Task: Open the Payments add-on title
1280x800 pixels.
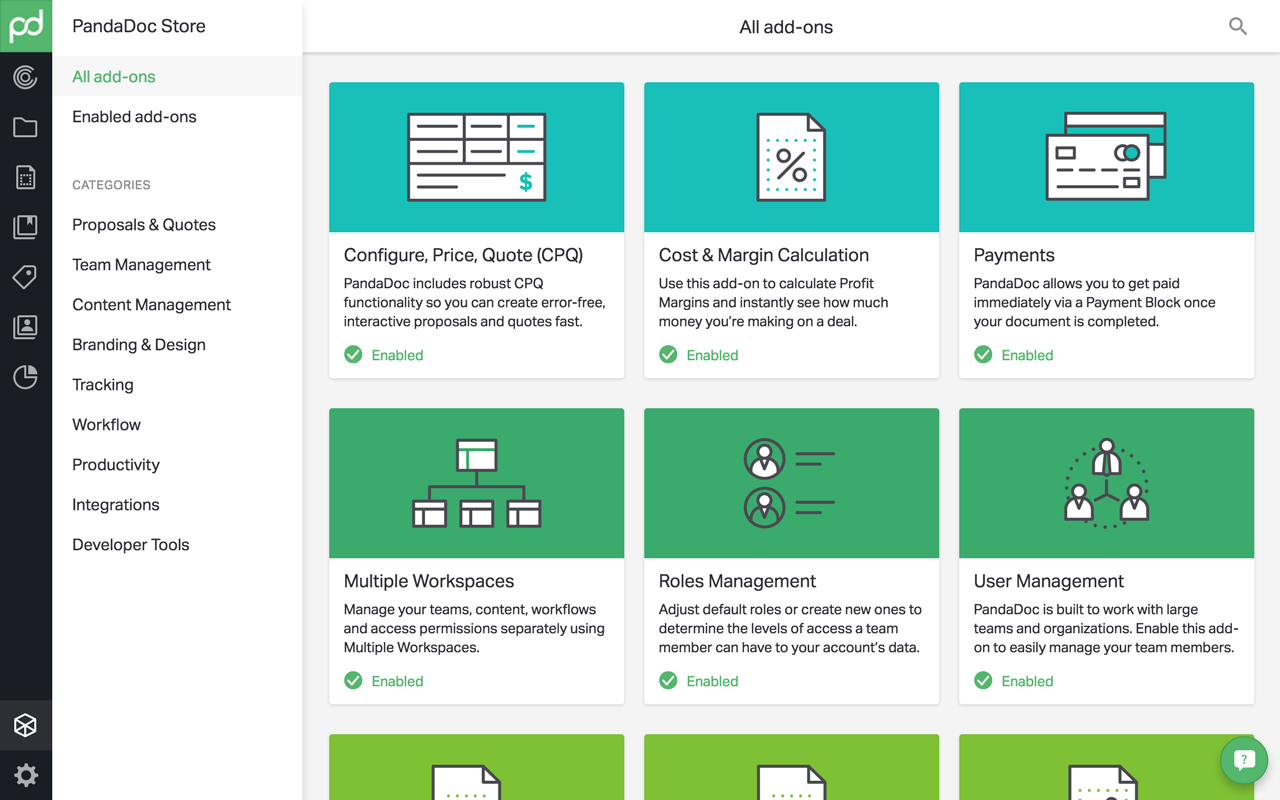Action: pyautogui.click(x=1014, y=255)
